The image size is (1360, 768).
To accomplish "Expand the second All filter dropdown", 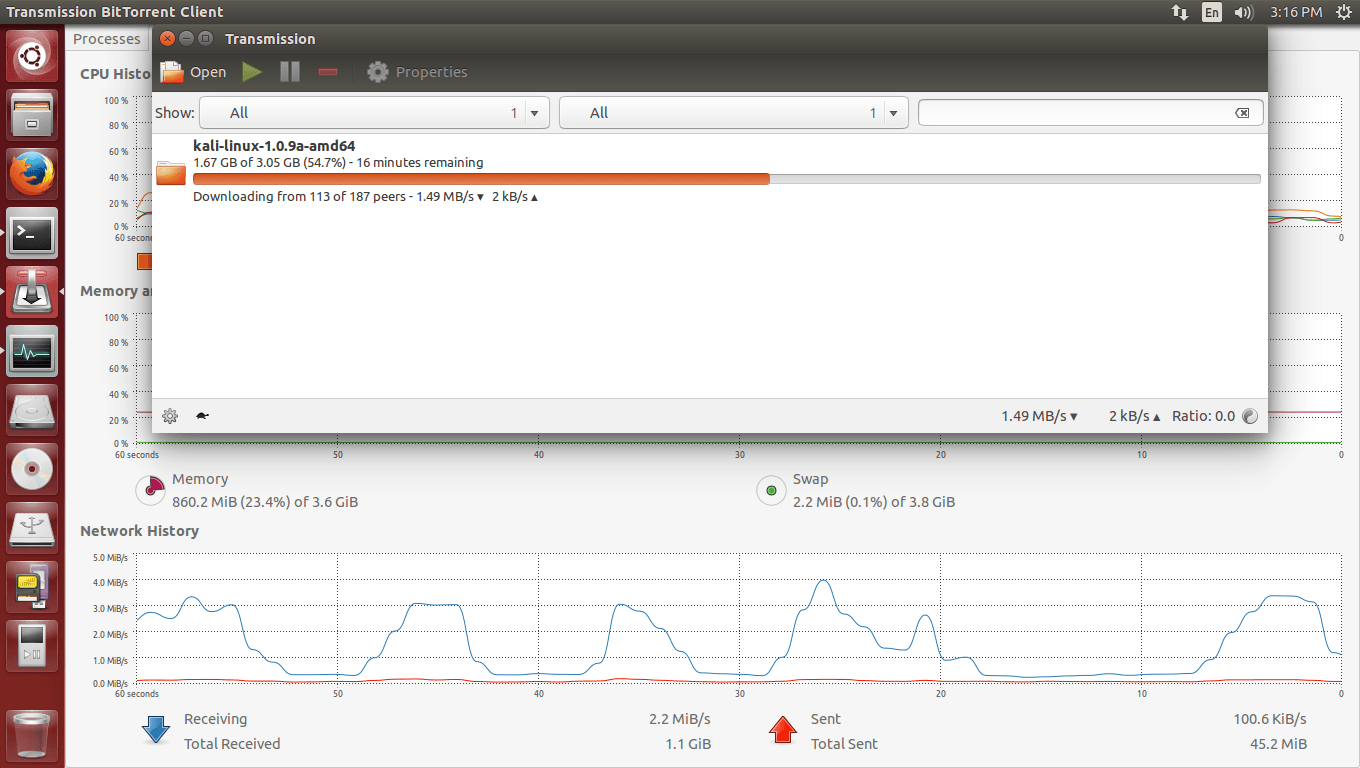I will click(x=733, y=113).
